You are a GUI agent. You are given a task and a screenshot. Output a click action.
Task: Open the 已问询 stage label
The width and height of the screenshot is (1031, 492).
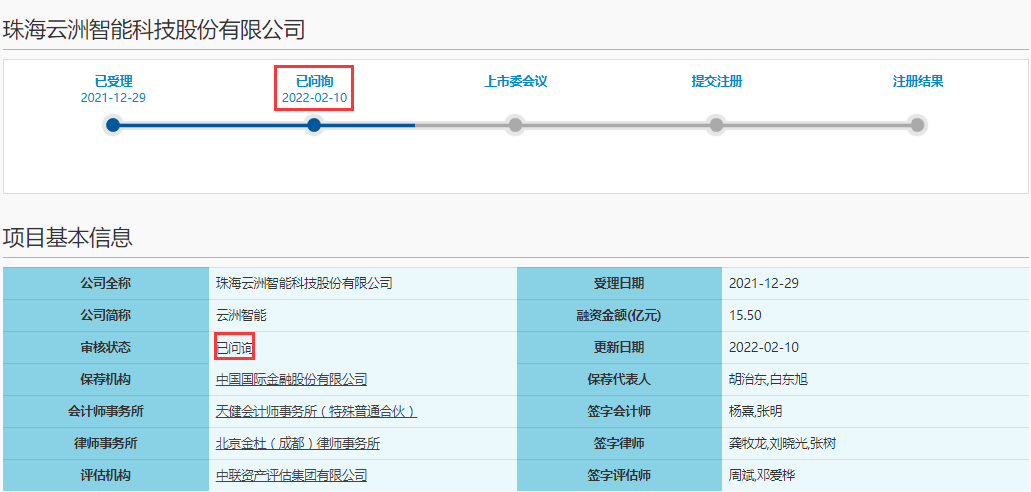(x=314, y=81)
